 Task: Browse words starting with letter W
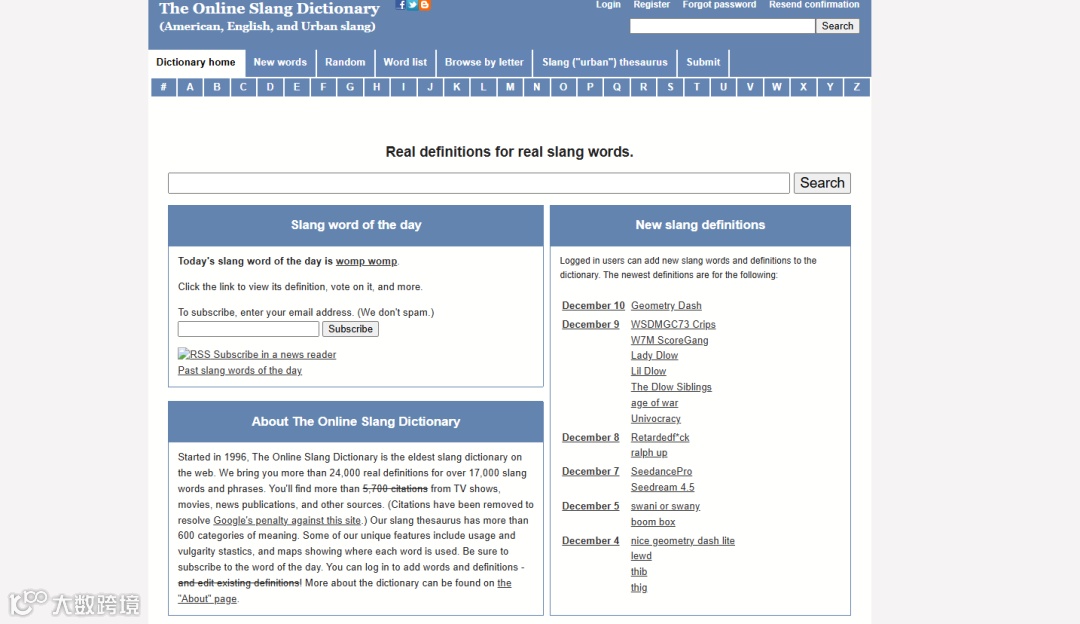pos(777,87)
